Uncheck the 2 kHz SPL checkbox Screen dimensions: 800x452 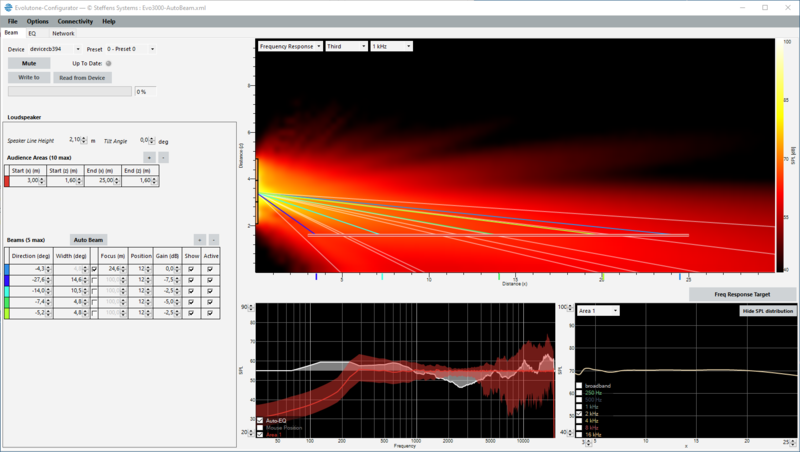pos(579,414)
